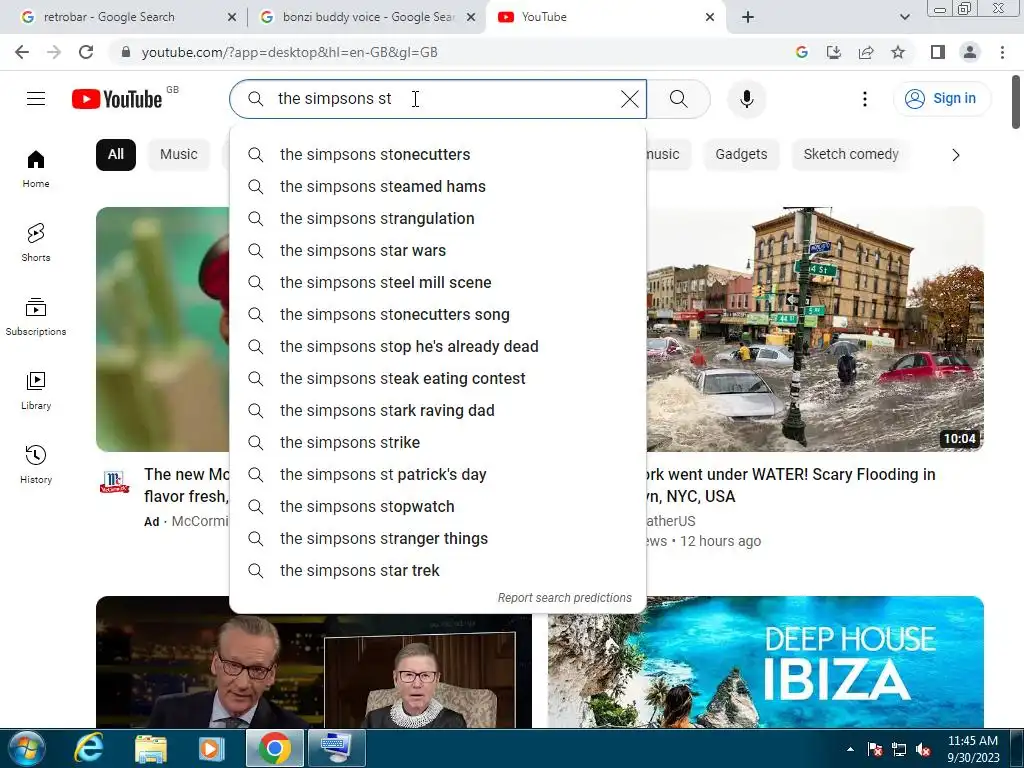Toggle the browser side panel
This screenshot has height=768, width=1024.
point(938,52)
